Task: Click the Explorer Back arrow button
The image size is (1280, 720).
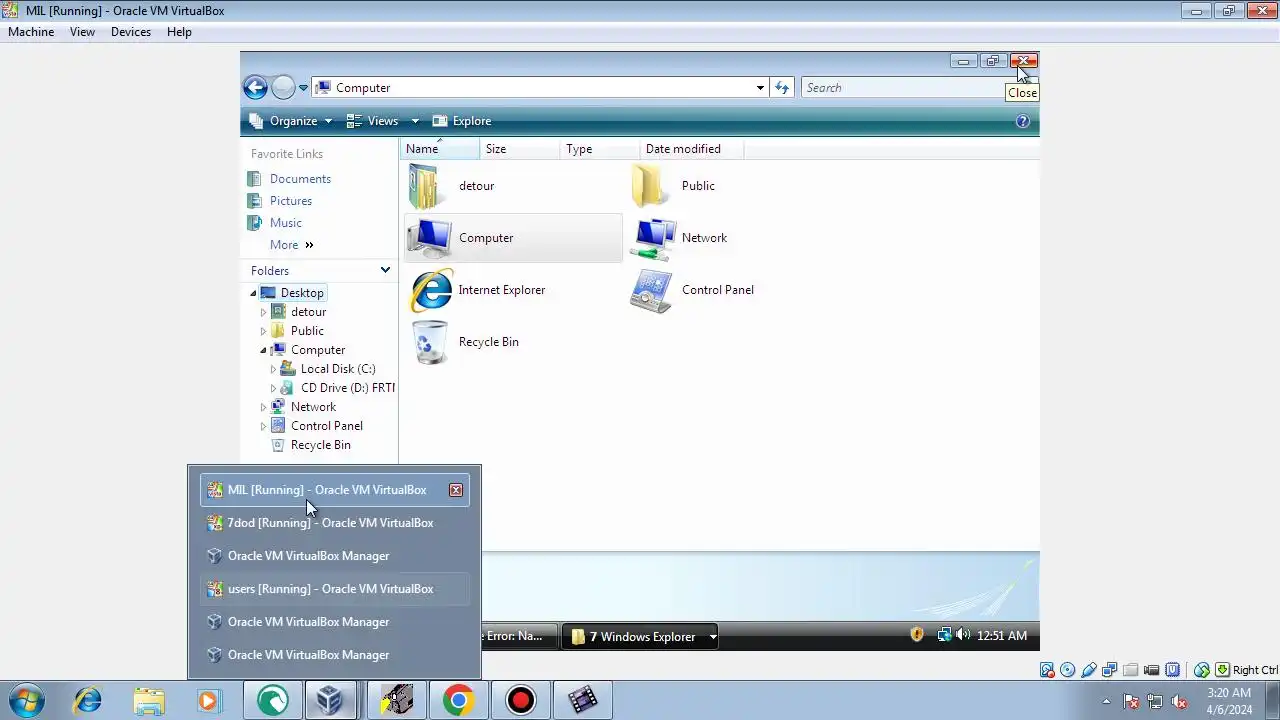Action: click(255, 88)
